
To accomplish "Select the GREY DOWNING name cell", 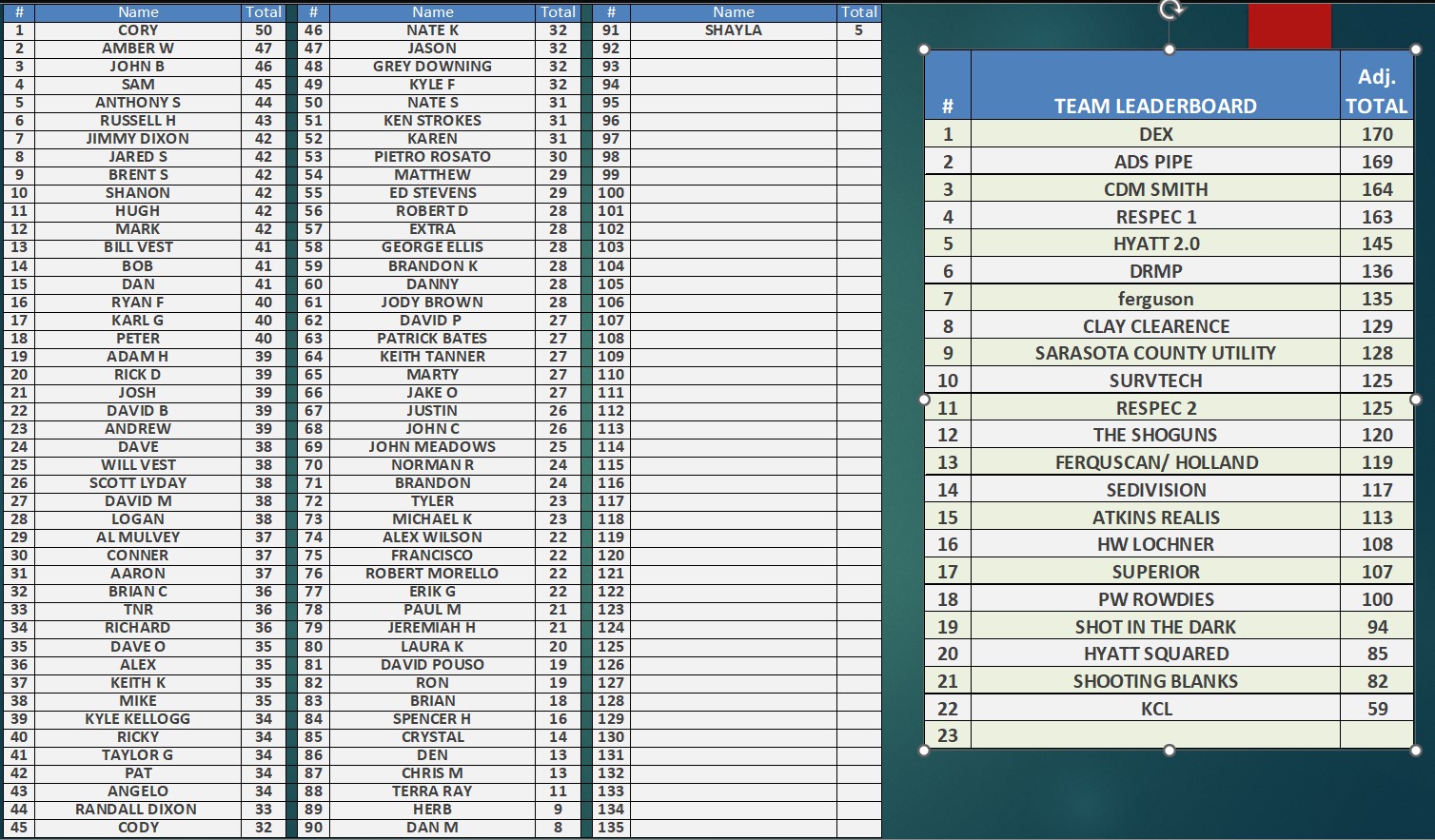I will (x=432, y=67).
